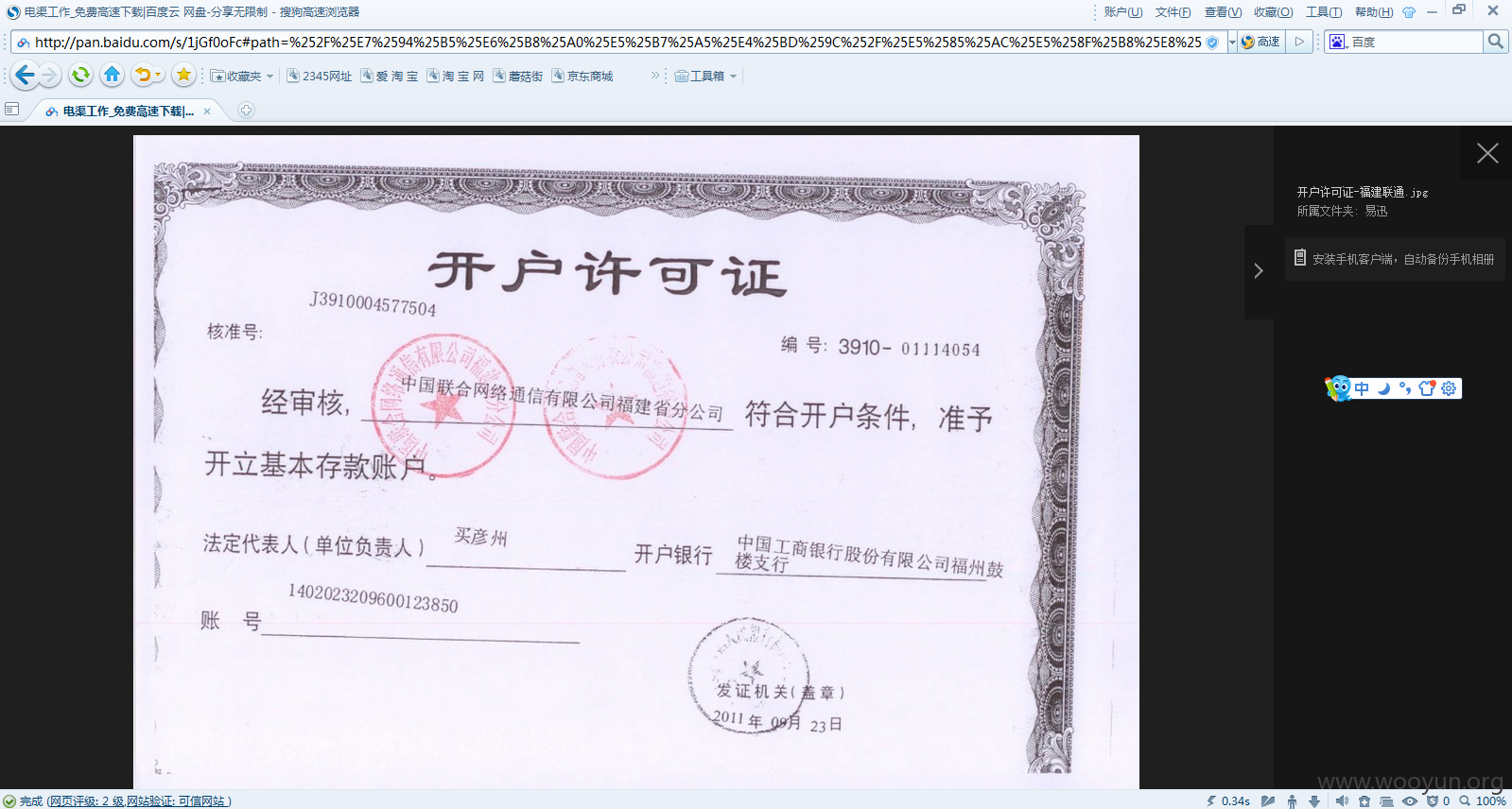Click the status bar notes icon

[x=1268, y=800]
